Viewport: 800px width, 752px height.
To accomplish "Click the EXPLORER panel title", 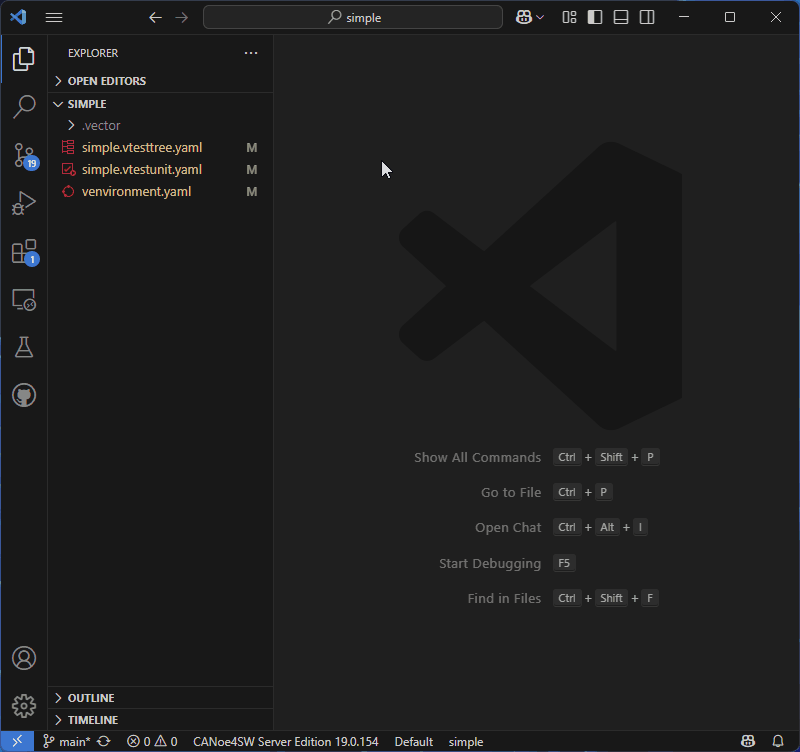I will pos(93,53).
